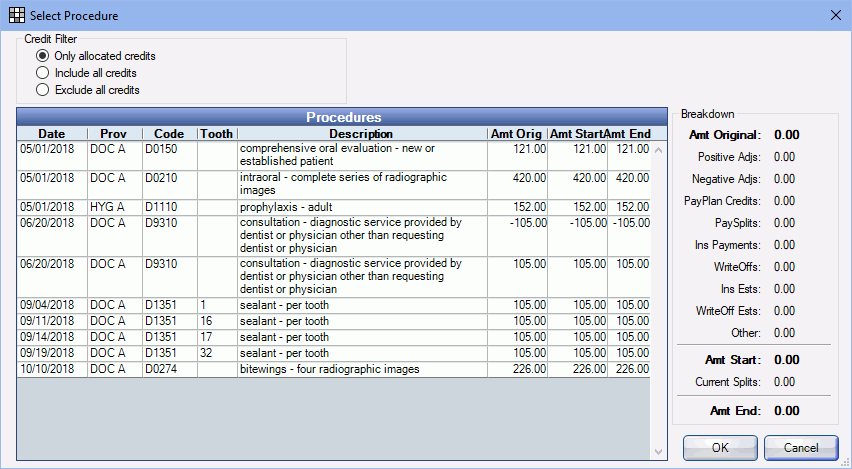The height and width of the screenshot is (469, 852).
Task: Select the sealant row for tooth 17
Action: [x=334, y=337]
